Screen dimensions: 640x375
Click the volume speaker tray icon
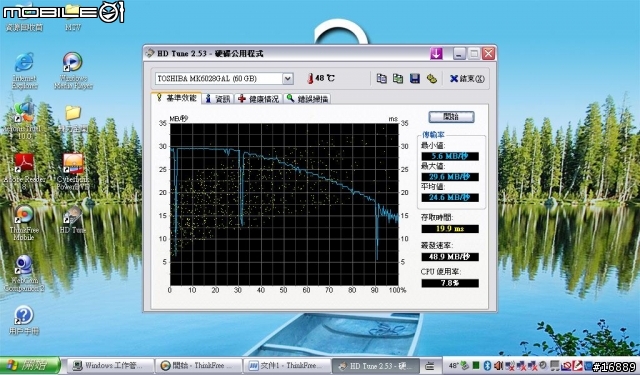click(498, 366)
